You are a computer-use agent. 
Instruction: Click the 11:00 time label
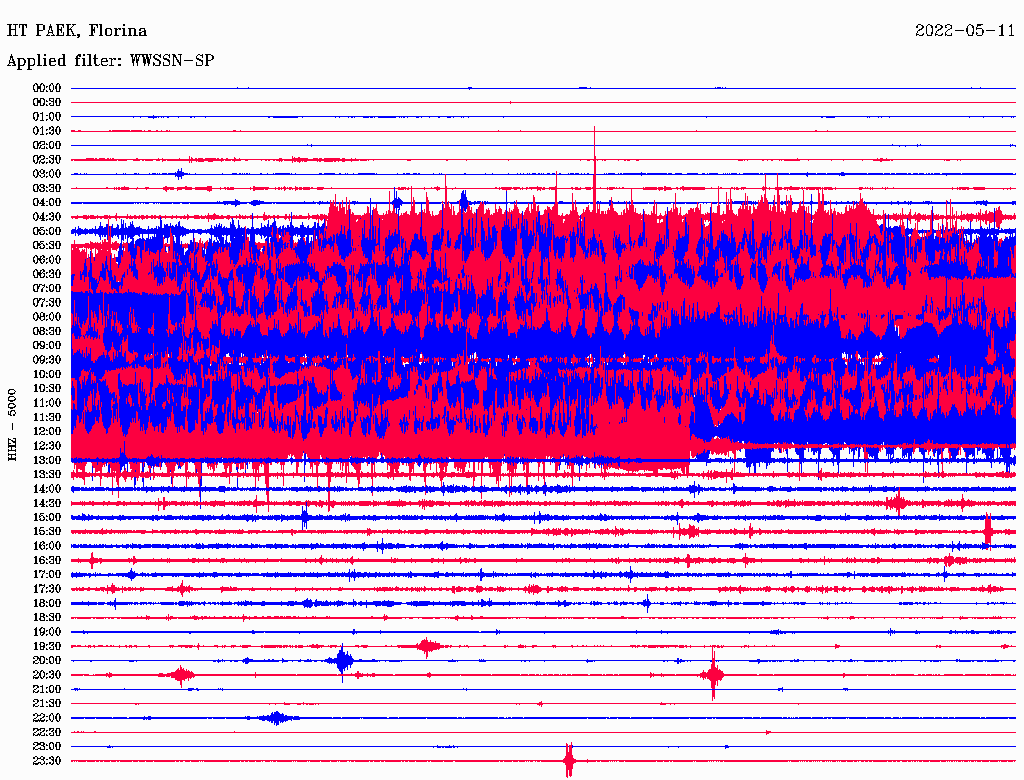(x=47, y=403)
